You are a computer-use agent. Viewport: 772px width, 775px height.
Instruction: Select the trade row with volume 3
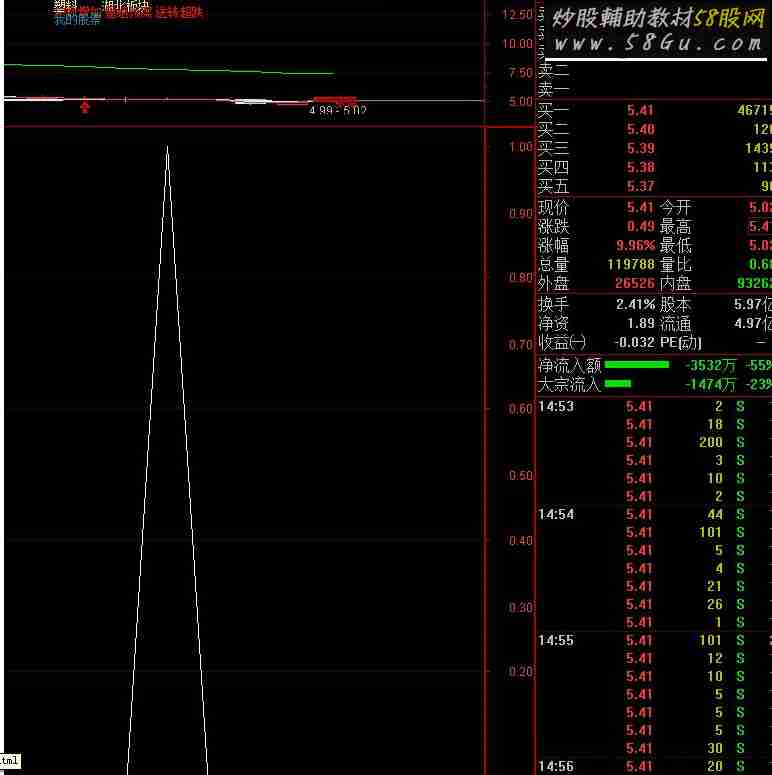coord(655,460)
